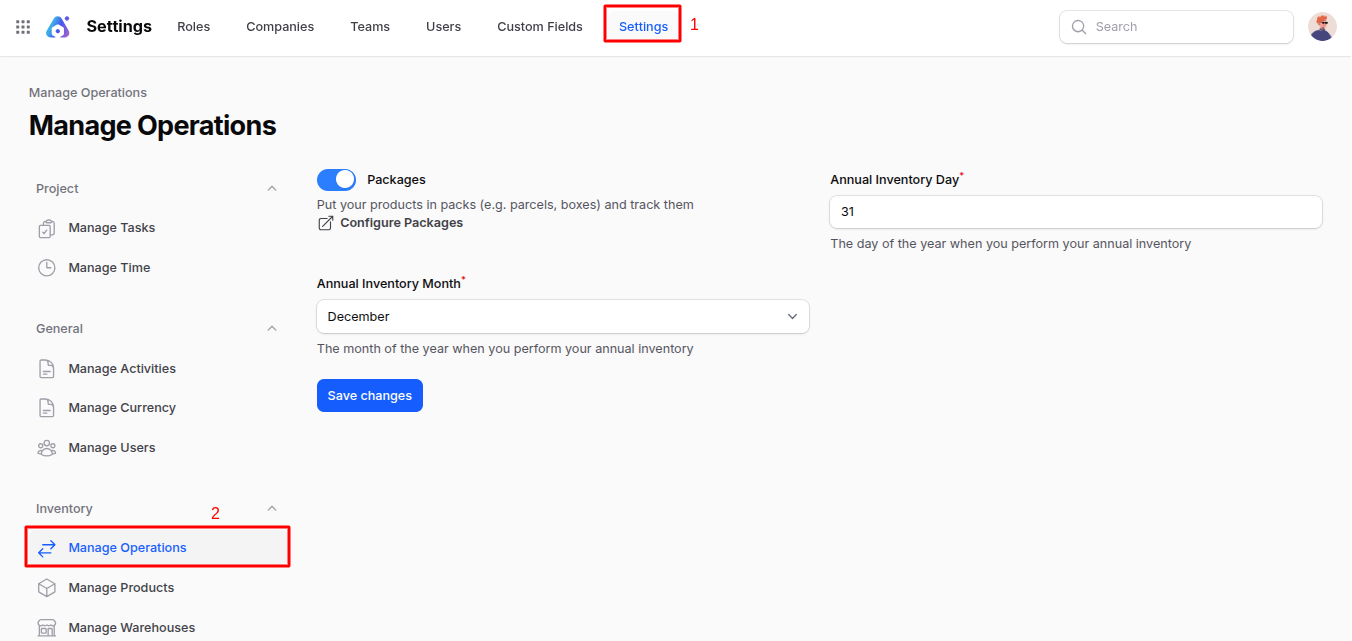Click the Manage Products box icon
This screenshot has height=641, width=1352.
tap(47, 588)
